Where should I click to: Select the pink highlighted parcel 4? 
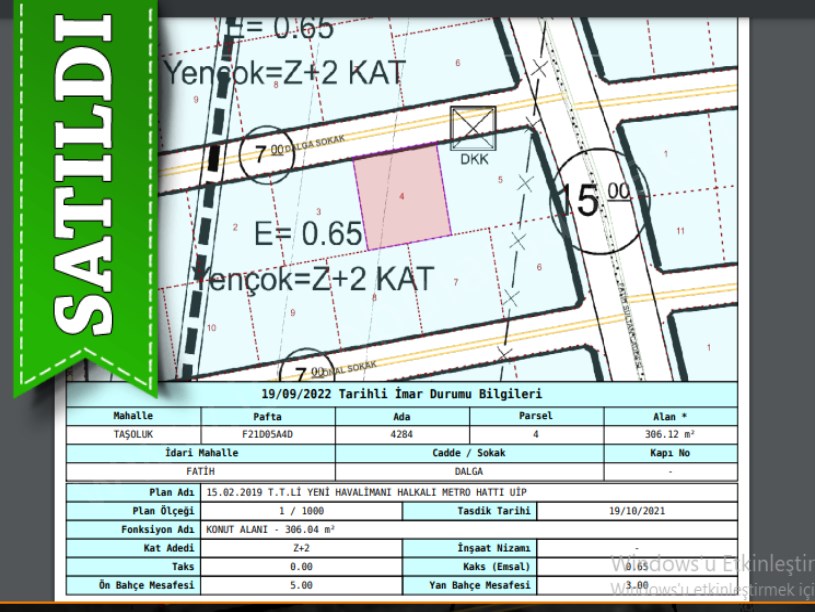coord(402,197)
